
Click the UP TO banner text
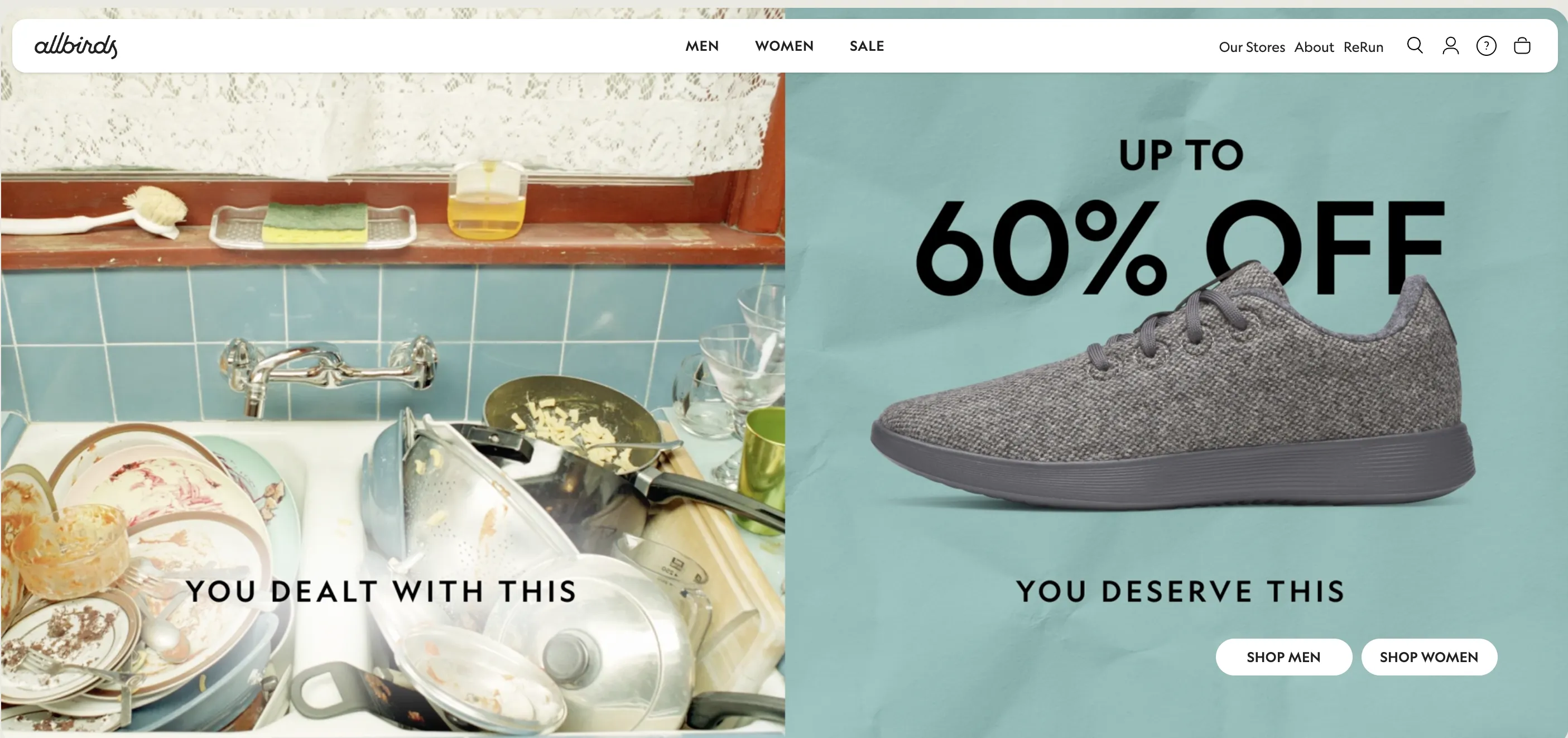(x=1181, y=155)
